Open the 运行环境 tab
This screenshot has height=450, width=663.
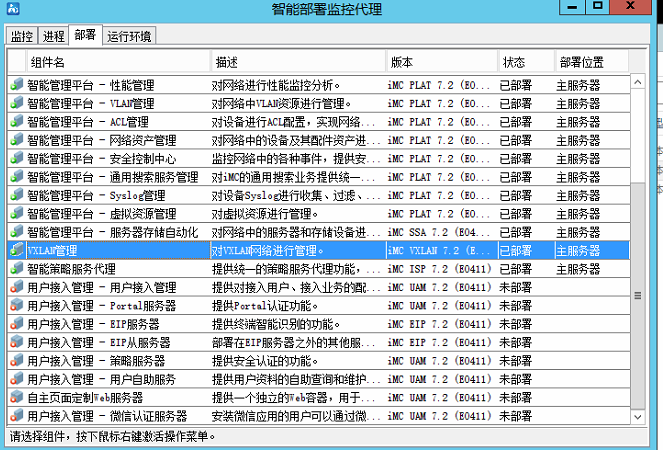click(x=129, y=36)
